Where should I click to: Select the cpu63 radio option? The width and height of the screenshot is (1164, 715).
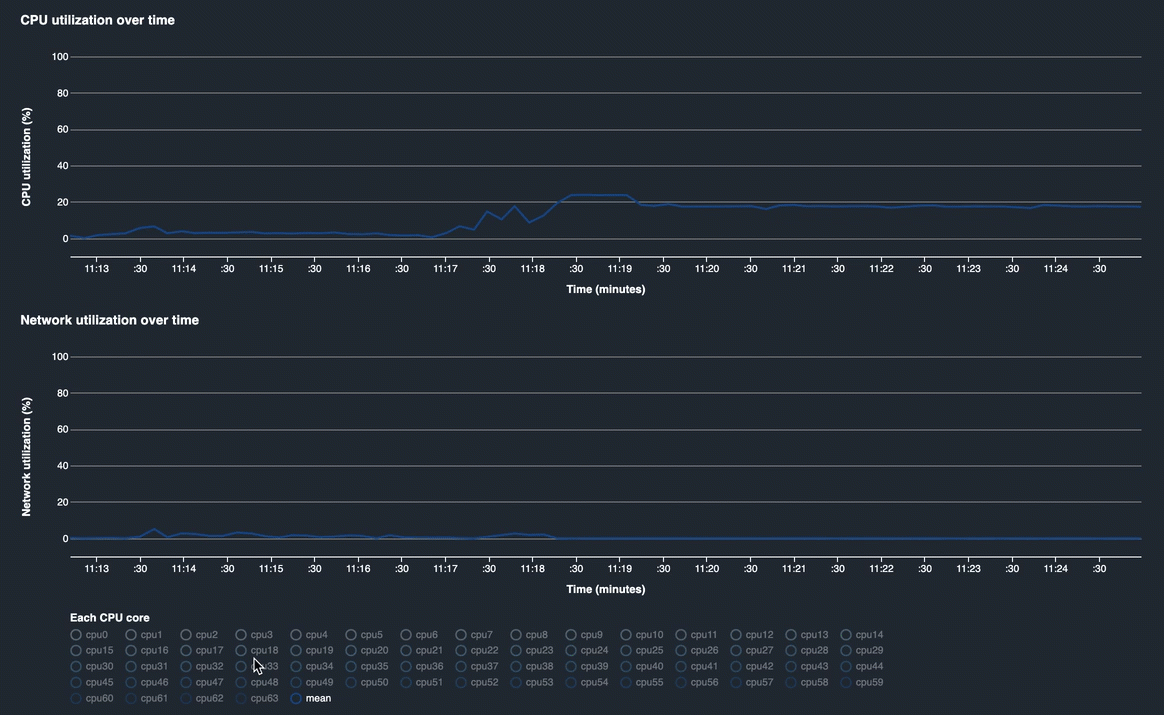[x=241, y=699]
